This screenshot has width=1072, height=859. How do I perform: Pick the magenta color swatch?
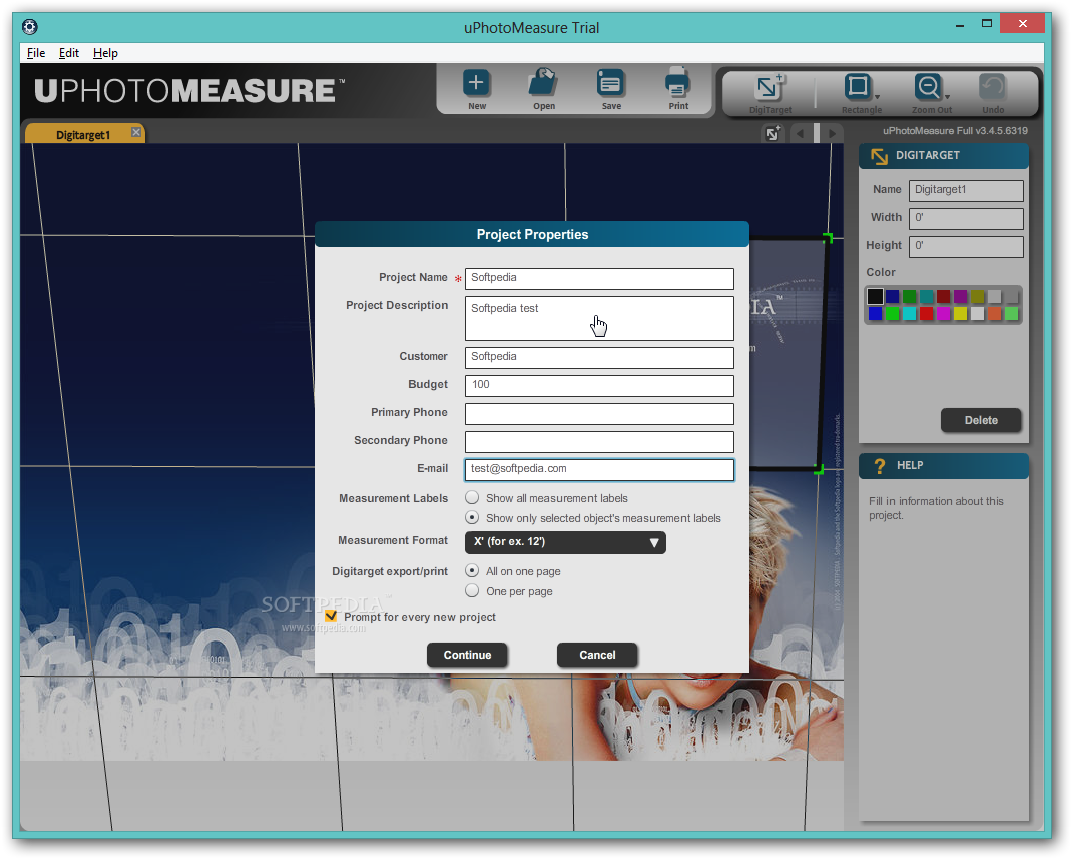(x=943, y=313)
